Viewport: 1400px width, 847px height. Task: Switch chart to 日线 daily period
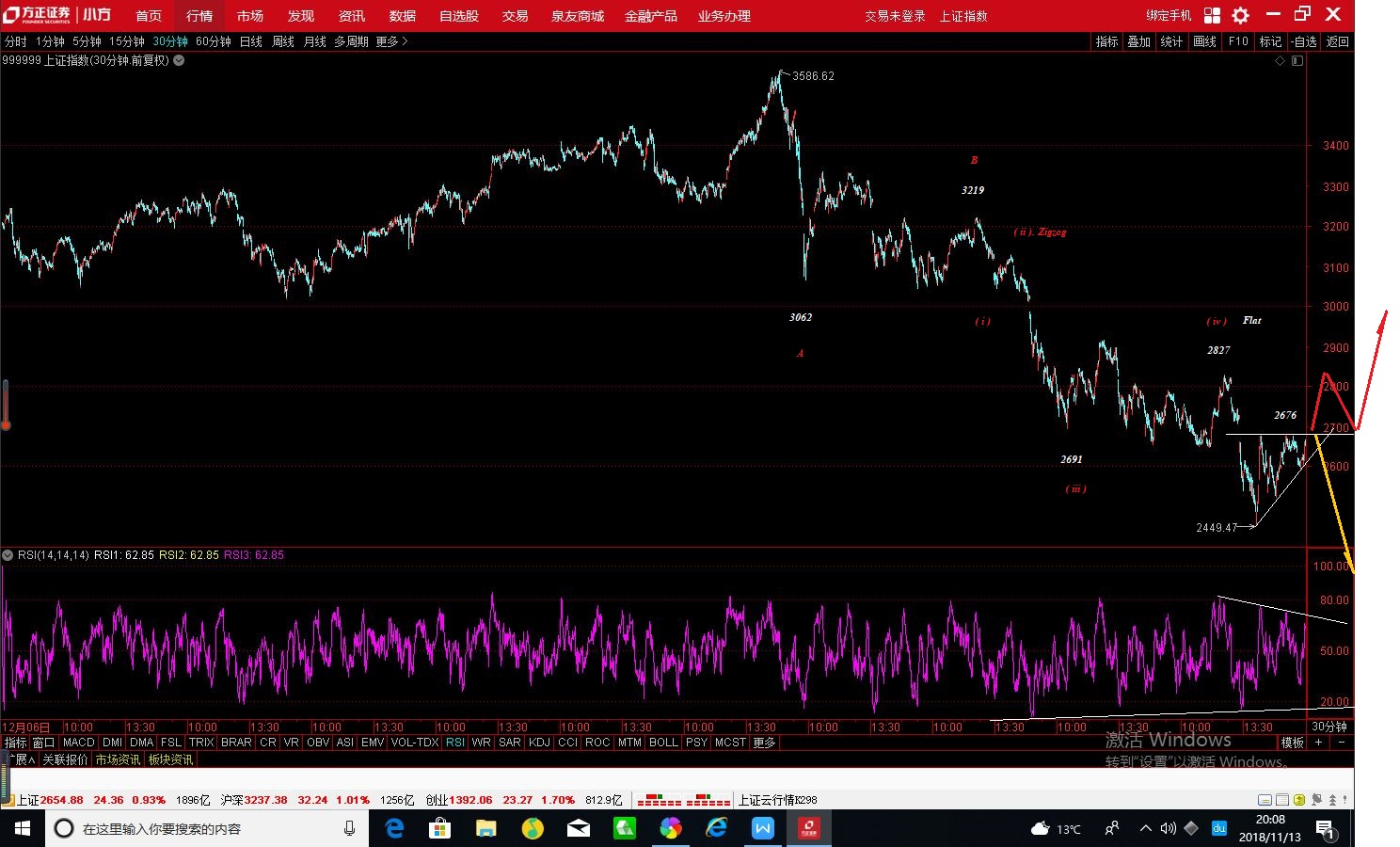click(x=251, y=41)
